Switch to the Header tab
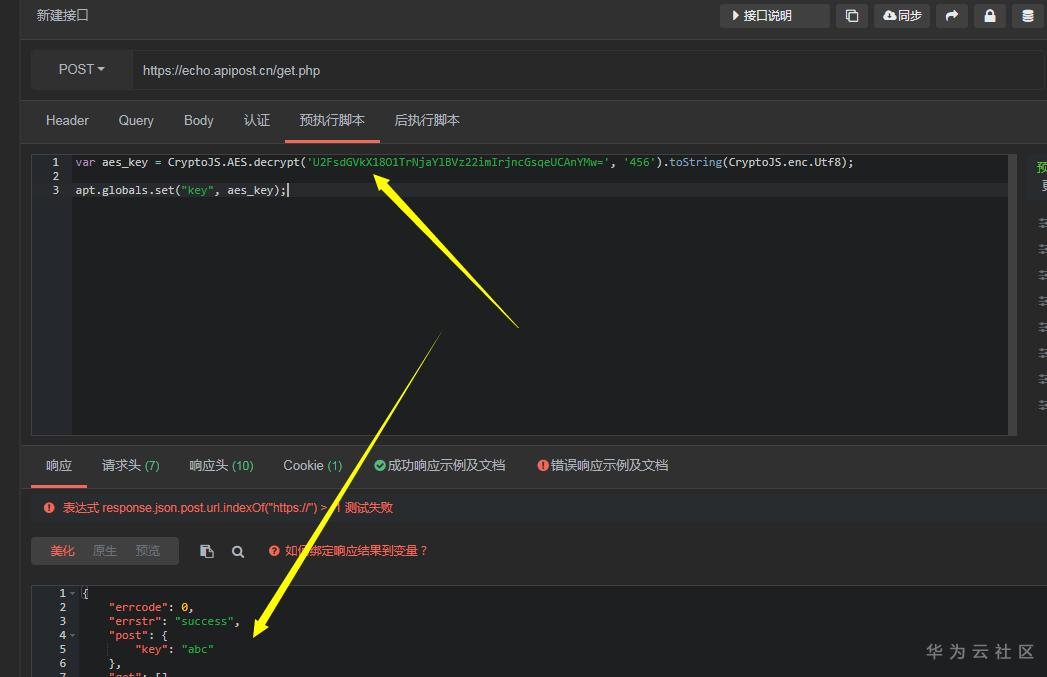The image size is (1047, 677). tap(67, 121)
